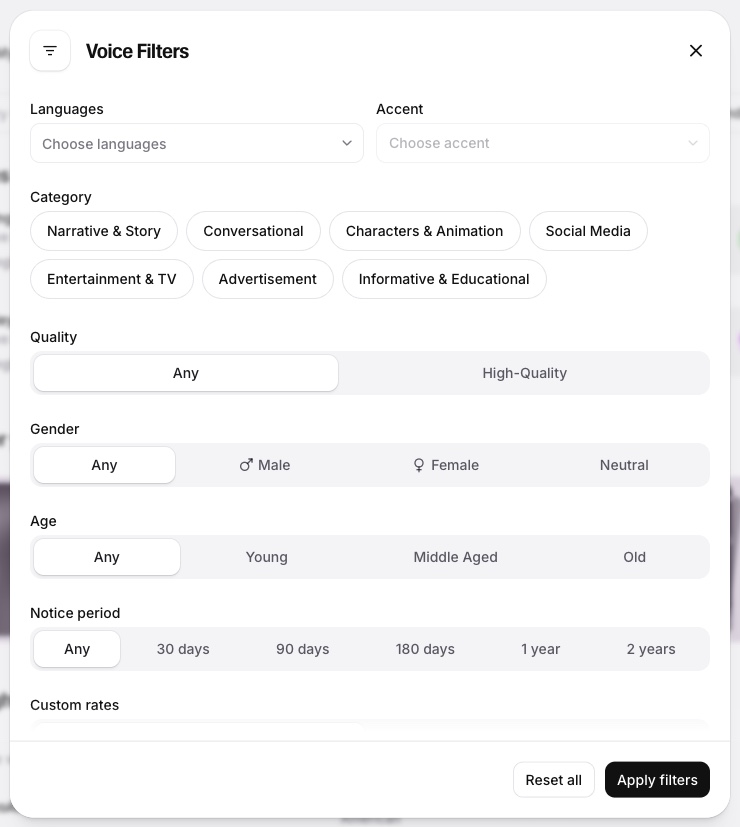
Task: Choose the Entertainment & TV category
Action: click(x=112, y=279)
